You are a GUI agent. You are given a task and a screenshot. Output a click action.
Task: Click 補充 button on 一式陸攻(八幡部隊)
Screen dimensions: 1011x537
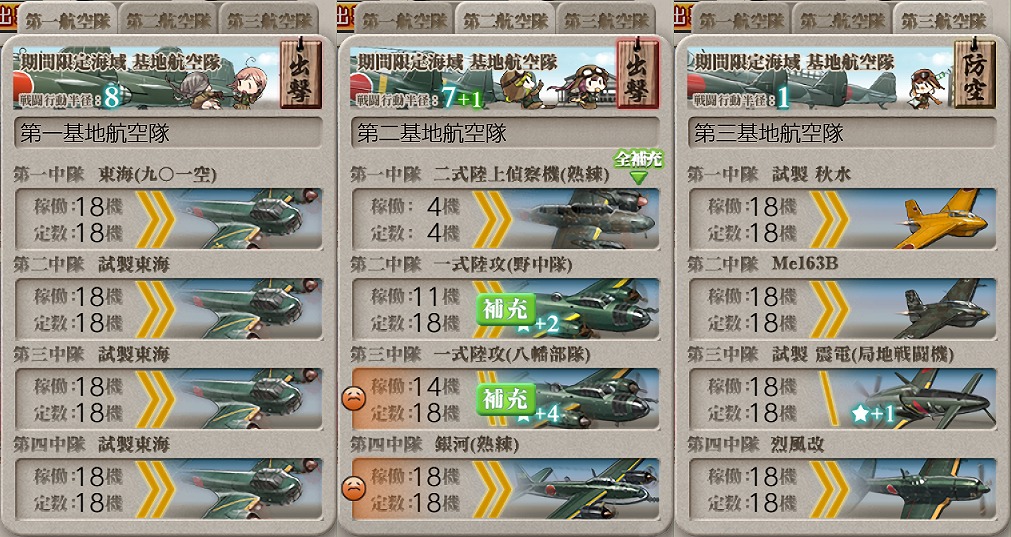506,399
